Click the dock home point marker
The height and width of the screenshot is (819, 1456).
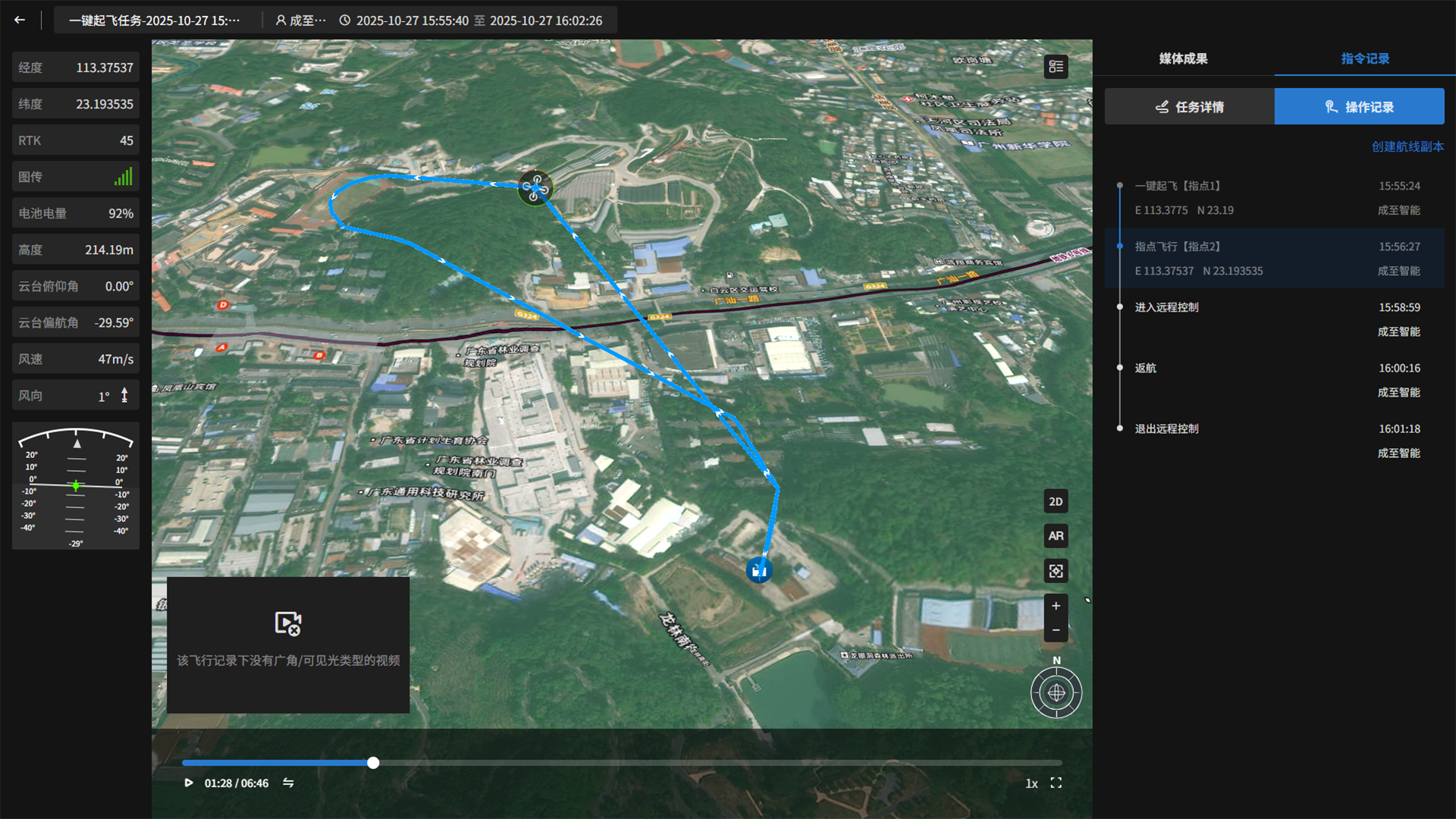(759, 570)
